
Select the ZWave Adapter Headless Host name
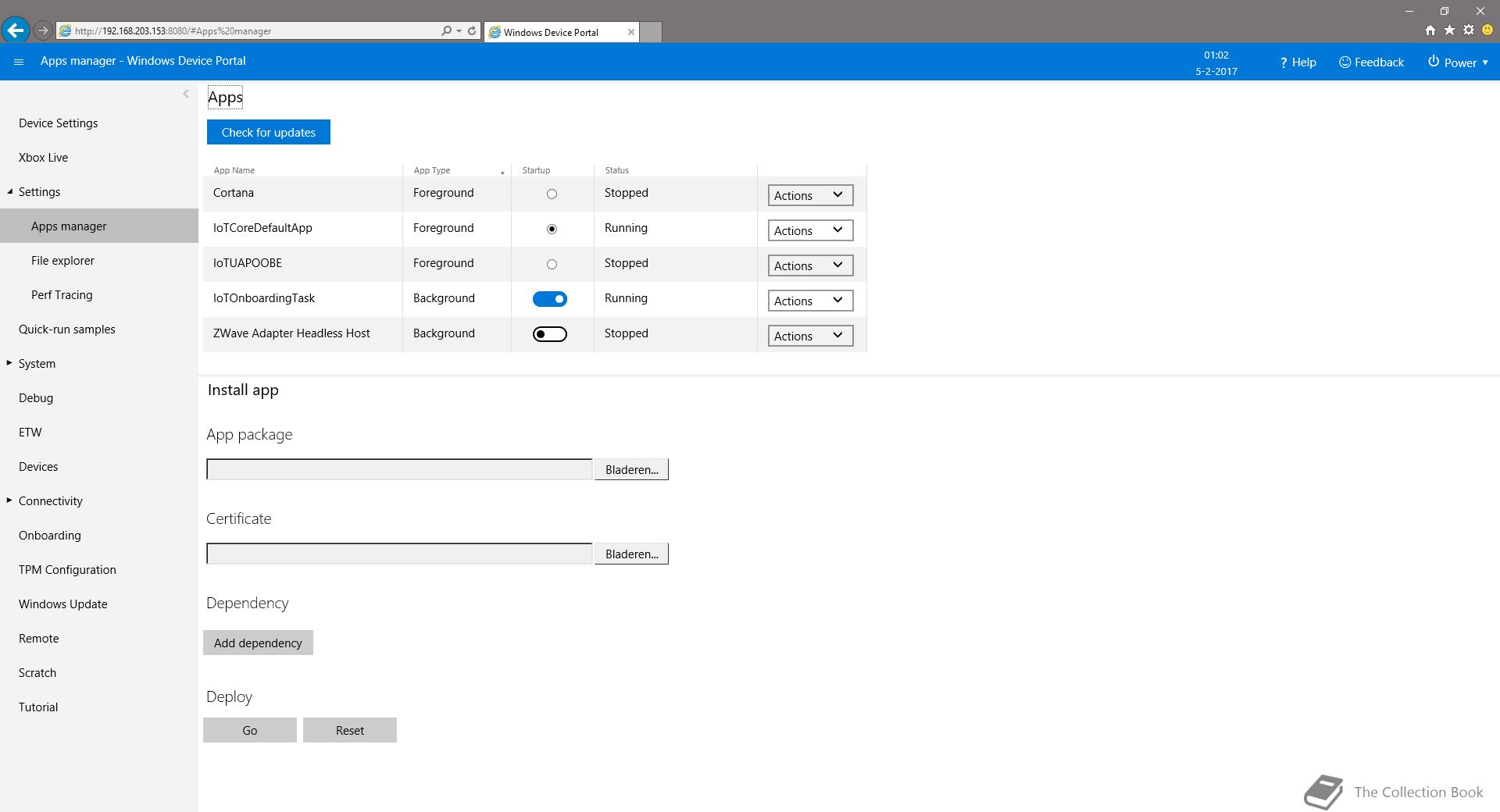point(291,333)
